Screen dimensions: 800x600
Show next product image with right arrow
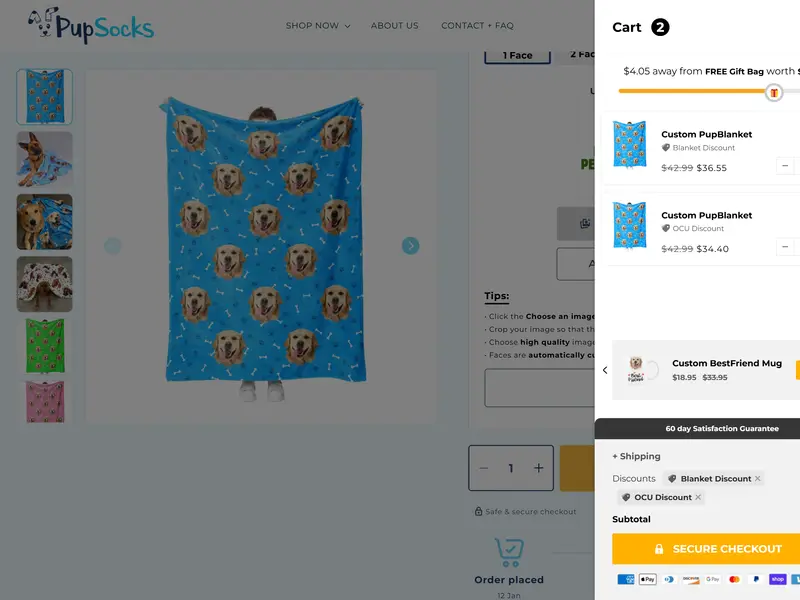(410, 246)
